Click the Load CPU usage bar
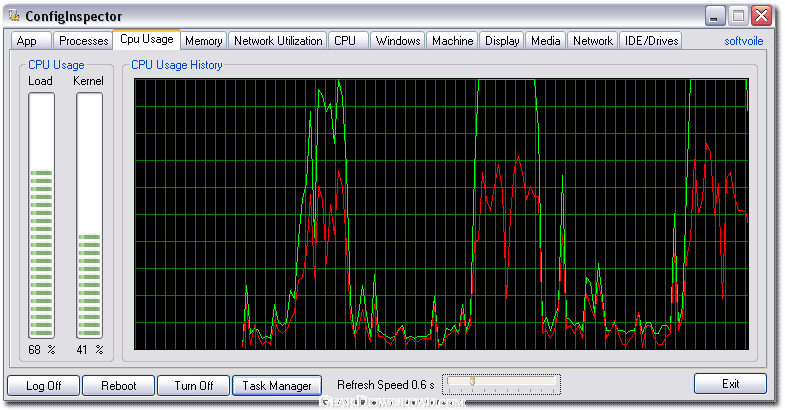This screenshot has height=410, width=785. pos(42,216)
